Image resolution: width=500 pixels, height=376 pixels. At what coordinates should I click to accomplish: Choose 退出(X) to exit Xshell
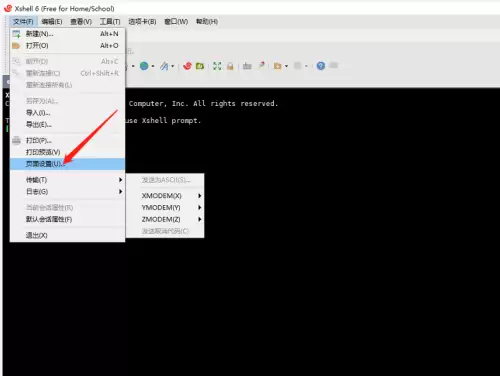[x=67, y=235]
